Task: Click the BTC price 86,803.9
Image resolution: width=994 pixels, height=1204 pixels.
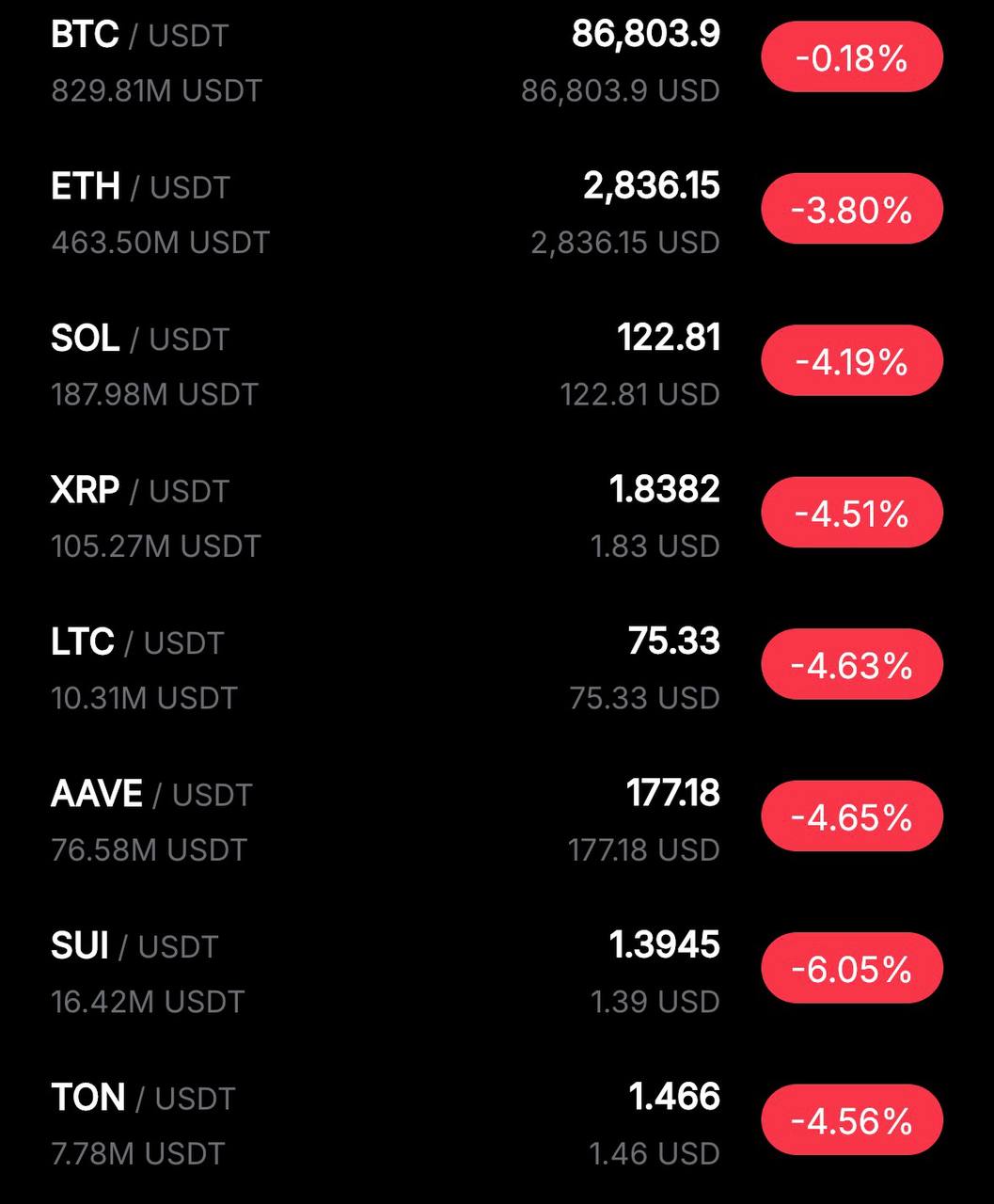Action: tap(645, 35)
